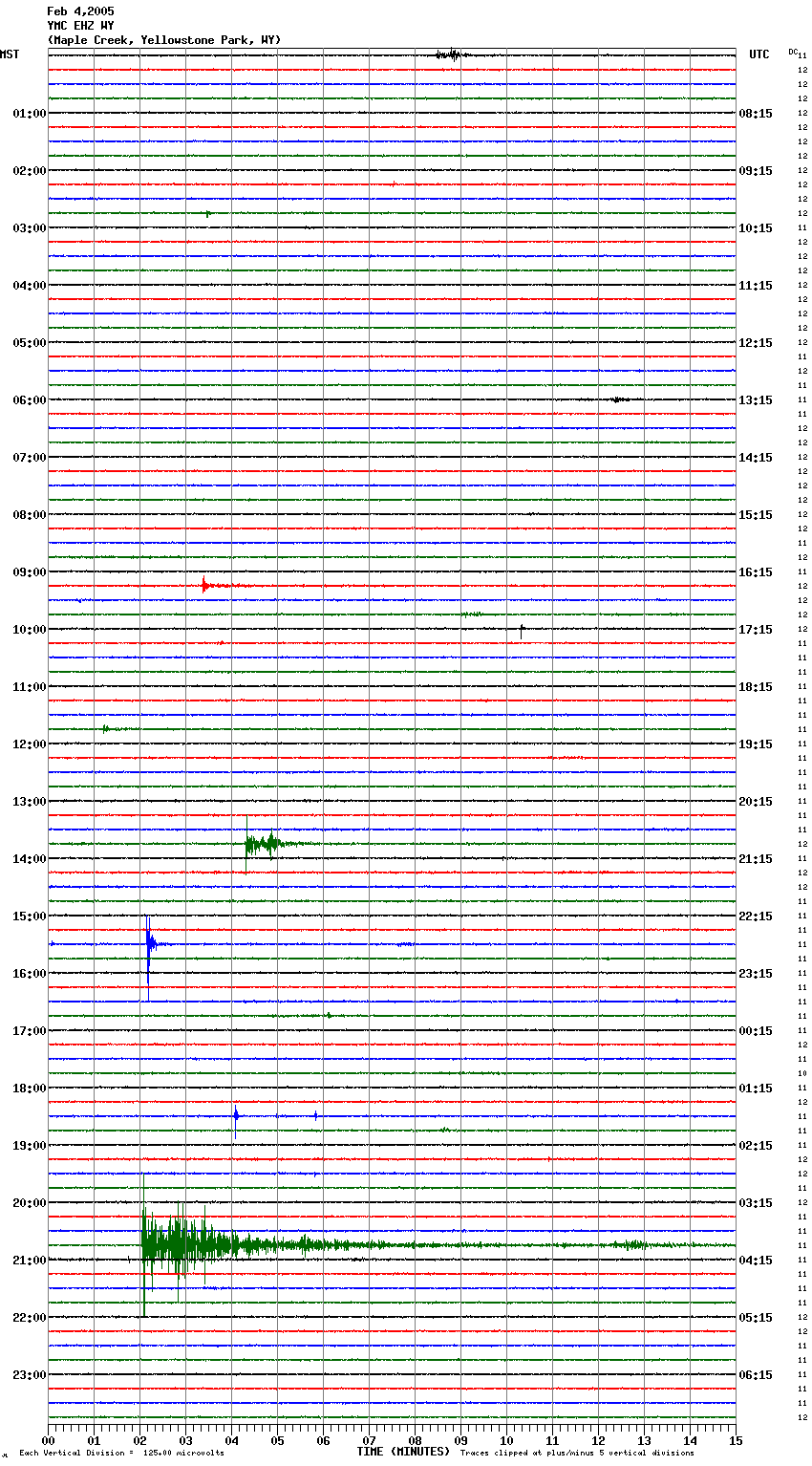Select the 21:00 MST row label

[30, 1261]
